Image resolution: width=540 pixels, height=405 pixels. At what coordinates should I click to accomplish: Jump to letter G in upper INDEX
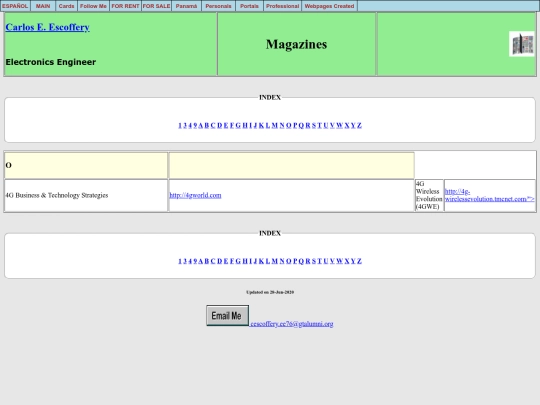238,125
